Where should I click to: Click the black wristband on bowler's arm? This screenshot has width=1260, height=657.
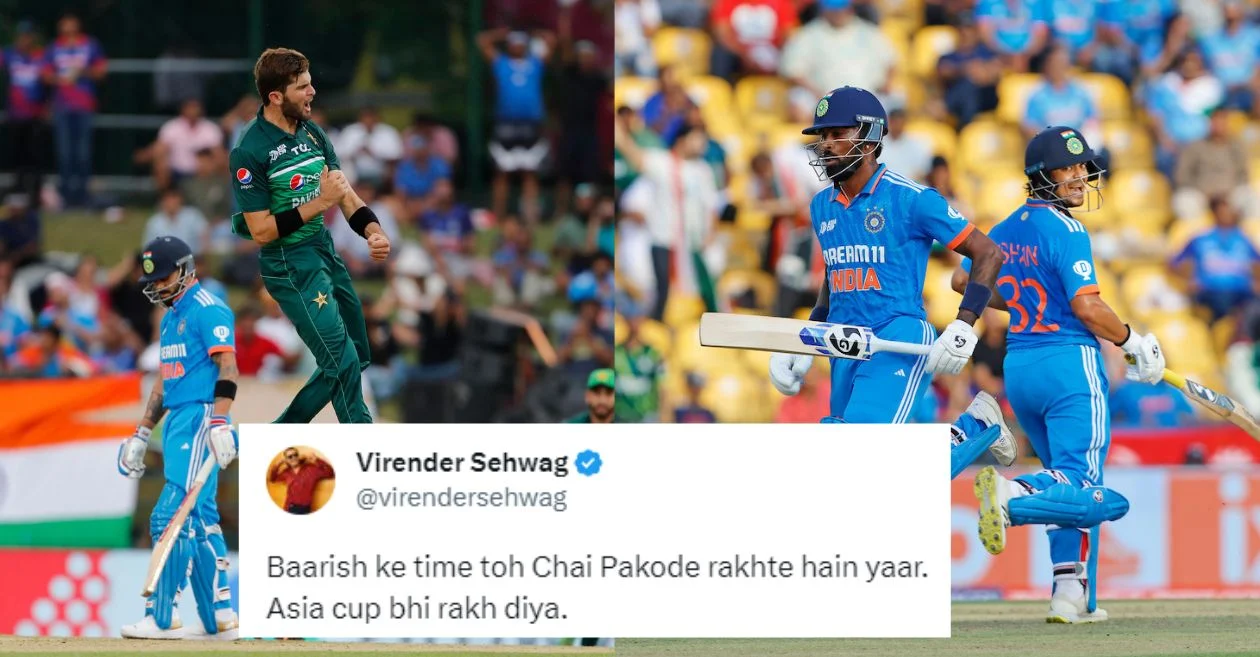363,221
